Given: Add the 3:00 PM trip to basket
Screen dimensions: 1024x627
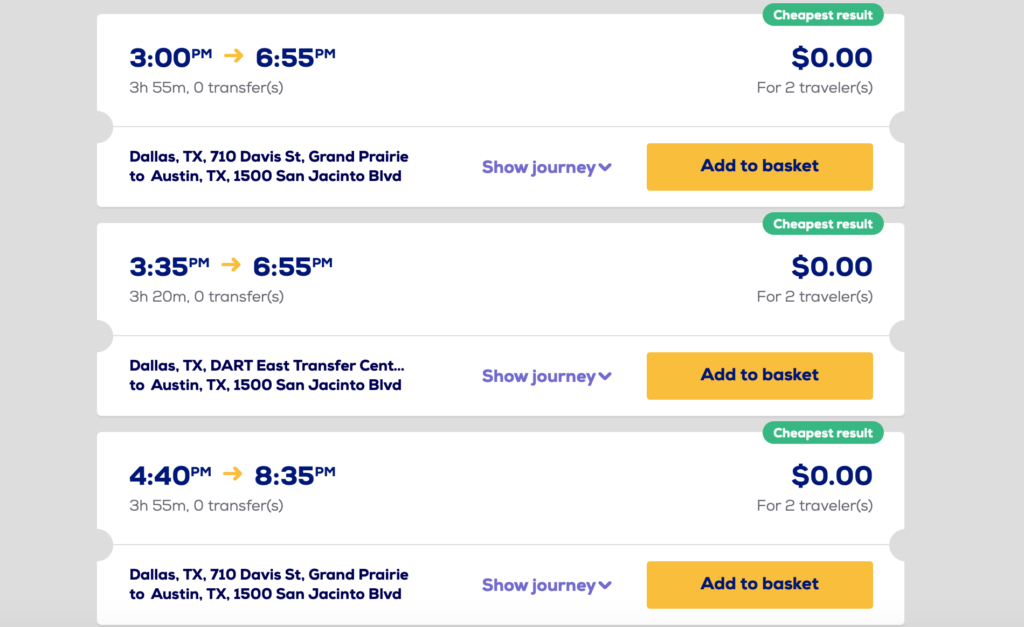Looking at the screenshot, I should (x=760, y=167).
